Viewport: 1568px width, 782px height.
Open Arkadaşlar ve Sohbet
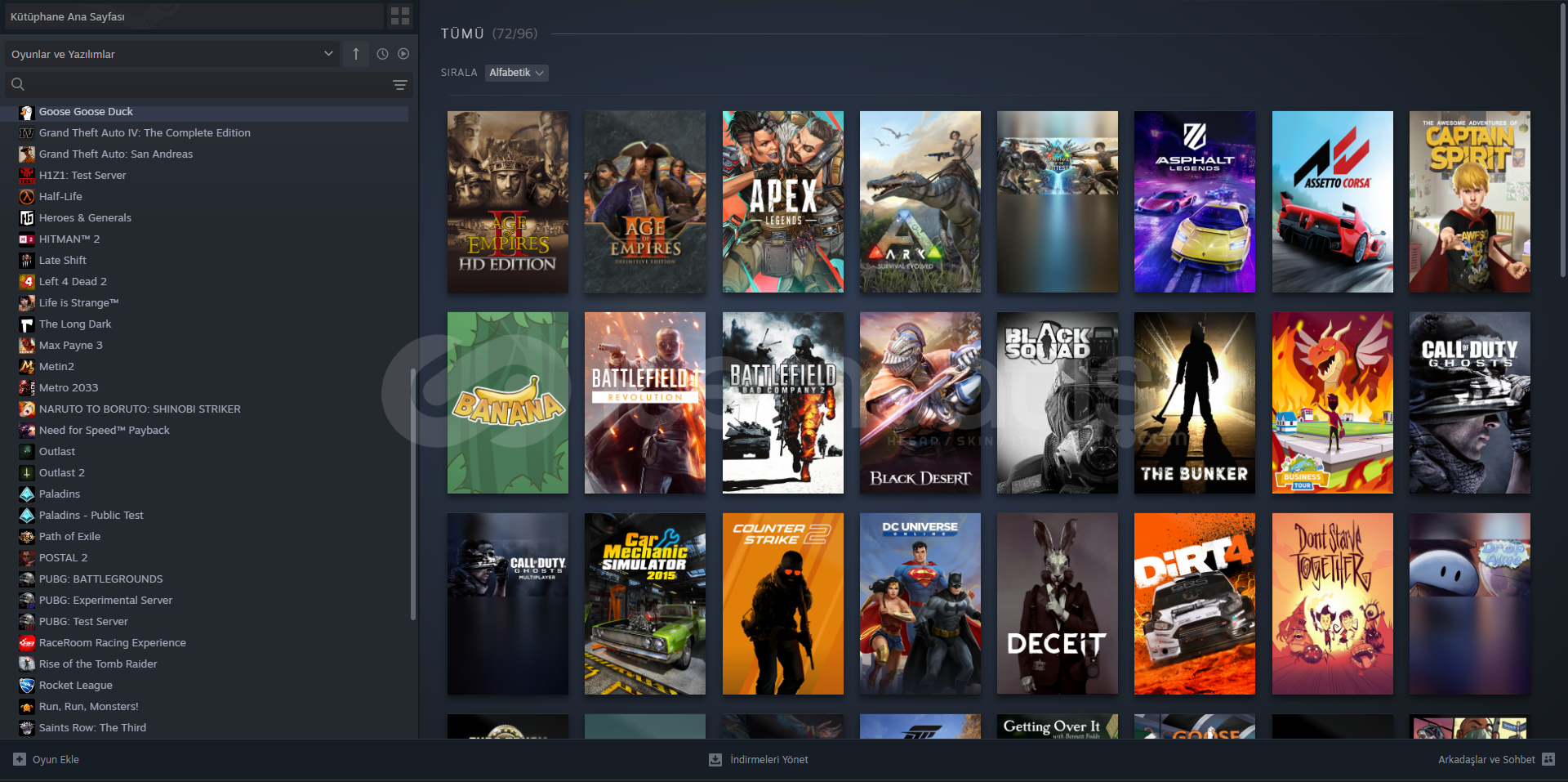[1496, 759]
